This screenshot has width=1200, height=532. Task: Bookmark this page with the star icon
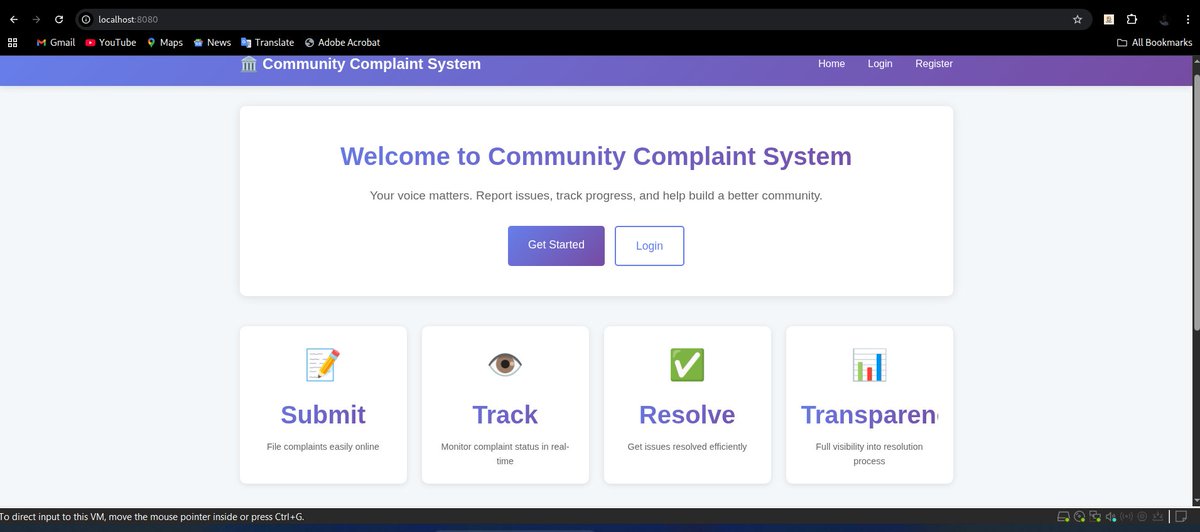click(1077, 19)
